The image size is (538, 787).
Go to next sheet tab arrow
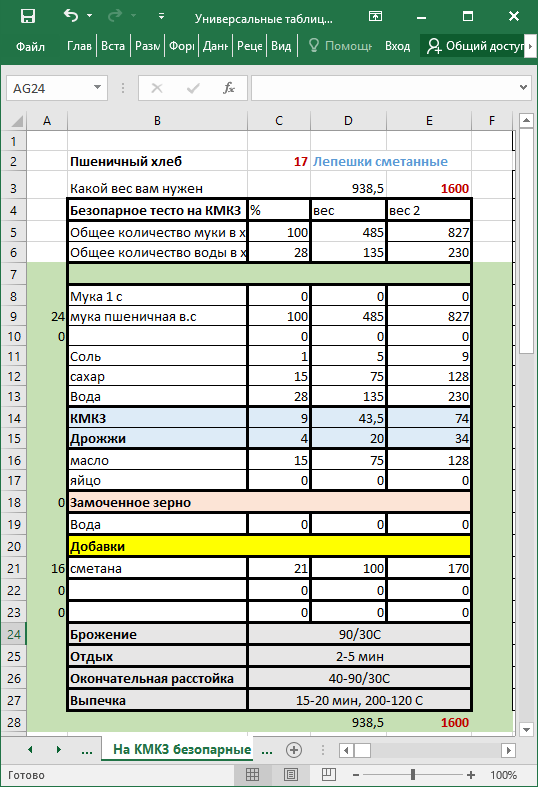click(x=59, y=750)
